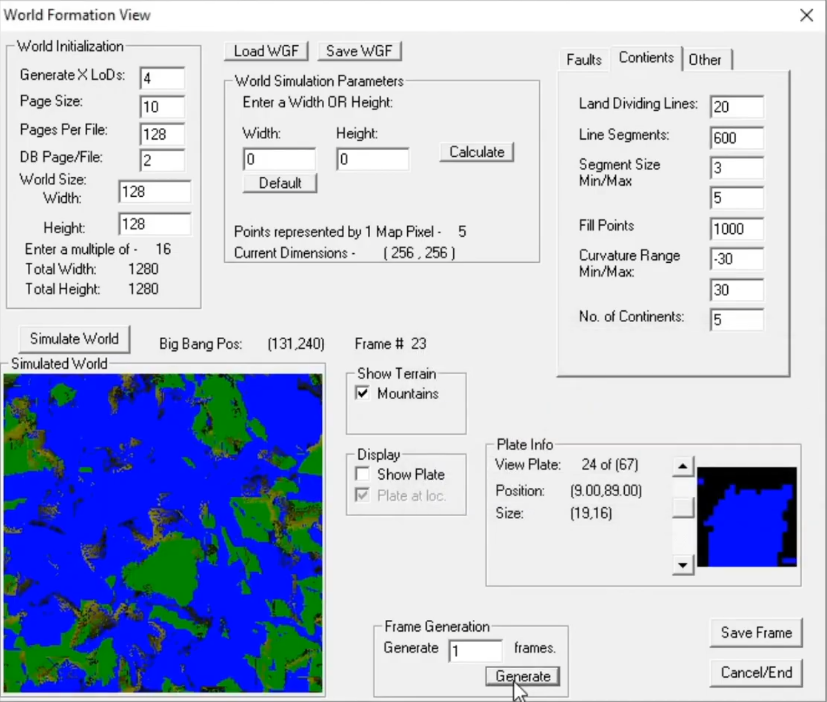Screen dimensions: 827x702
Task: Click the plate preview thumbnail image
Action: [746, 517]
